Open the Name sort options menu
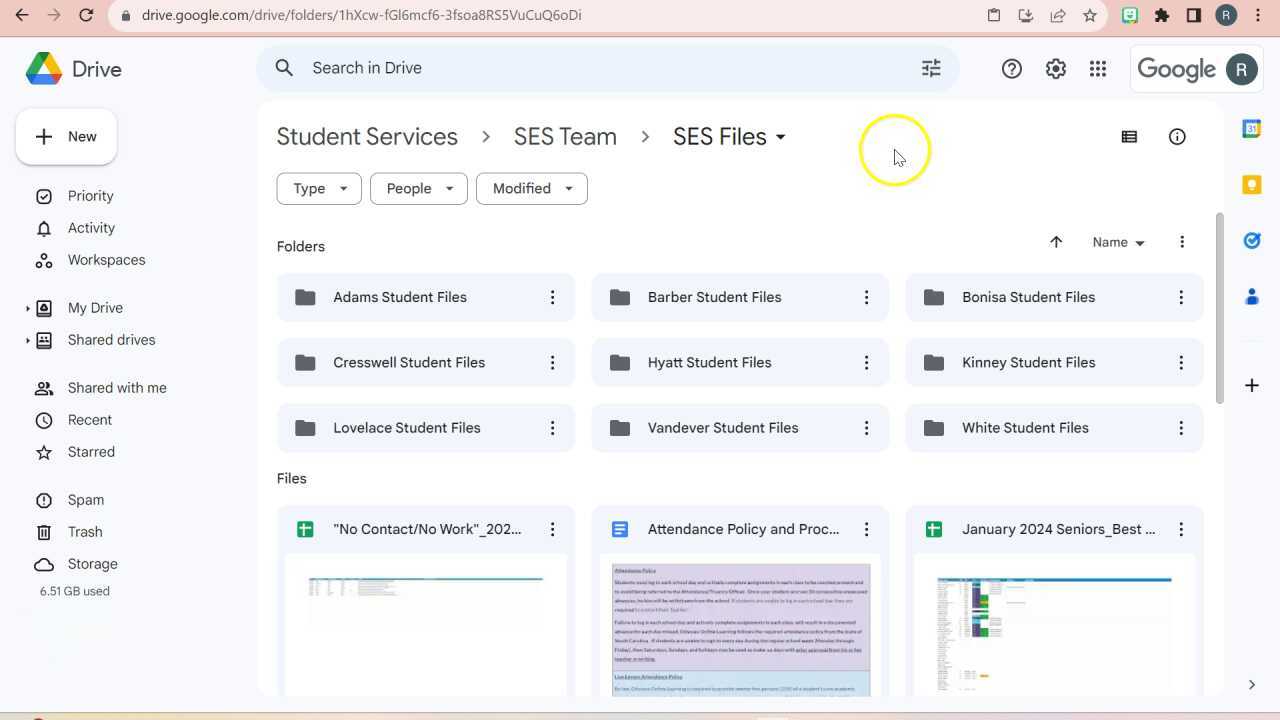The image size is (1280, 720). (x=1117, y=242)
